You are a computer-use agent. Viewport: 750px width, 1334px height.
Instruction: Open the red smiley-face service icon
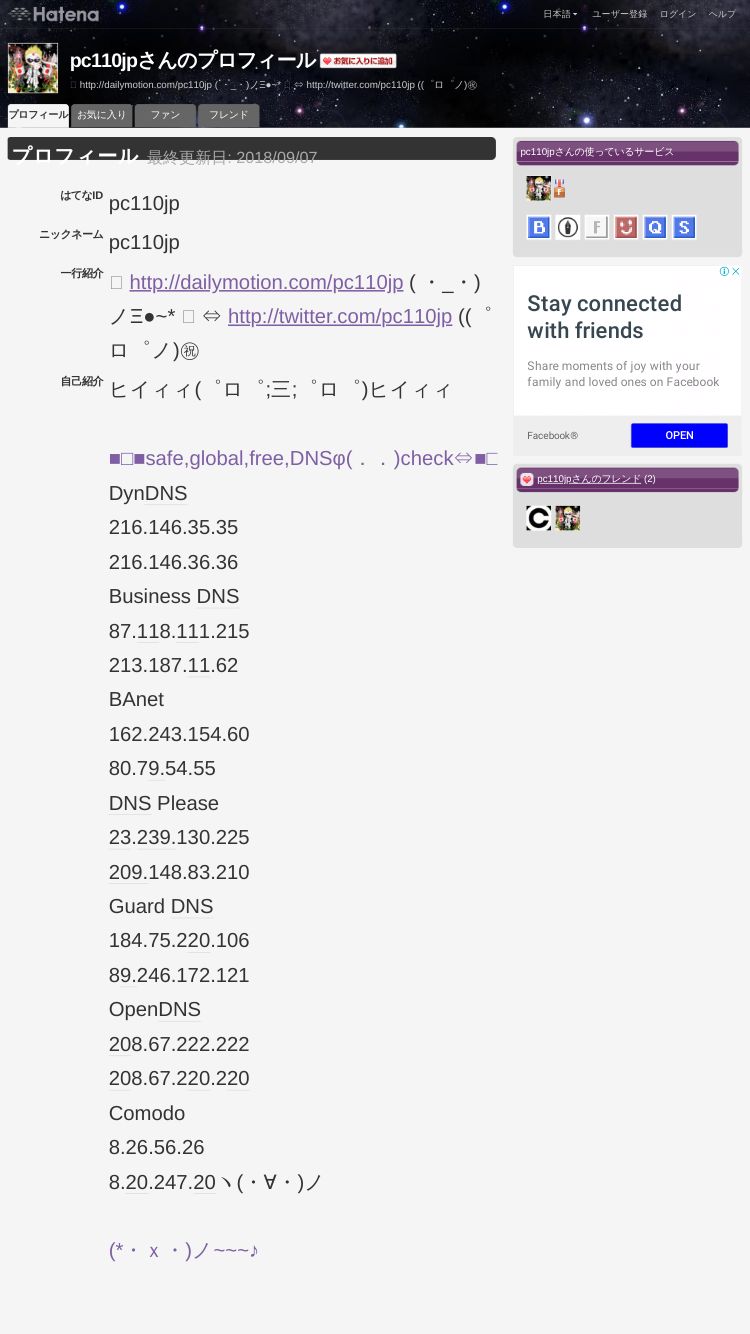coord(626,227)
